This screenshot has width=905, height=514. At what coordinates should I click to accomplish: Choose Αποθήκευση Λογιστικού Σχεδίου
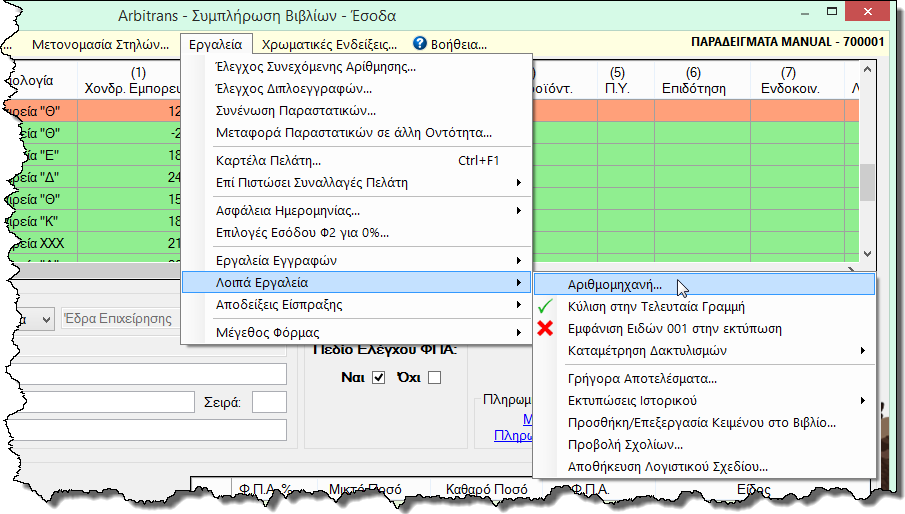(x=704, y=467)
